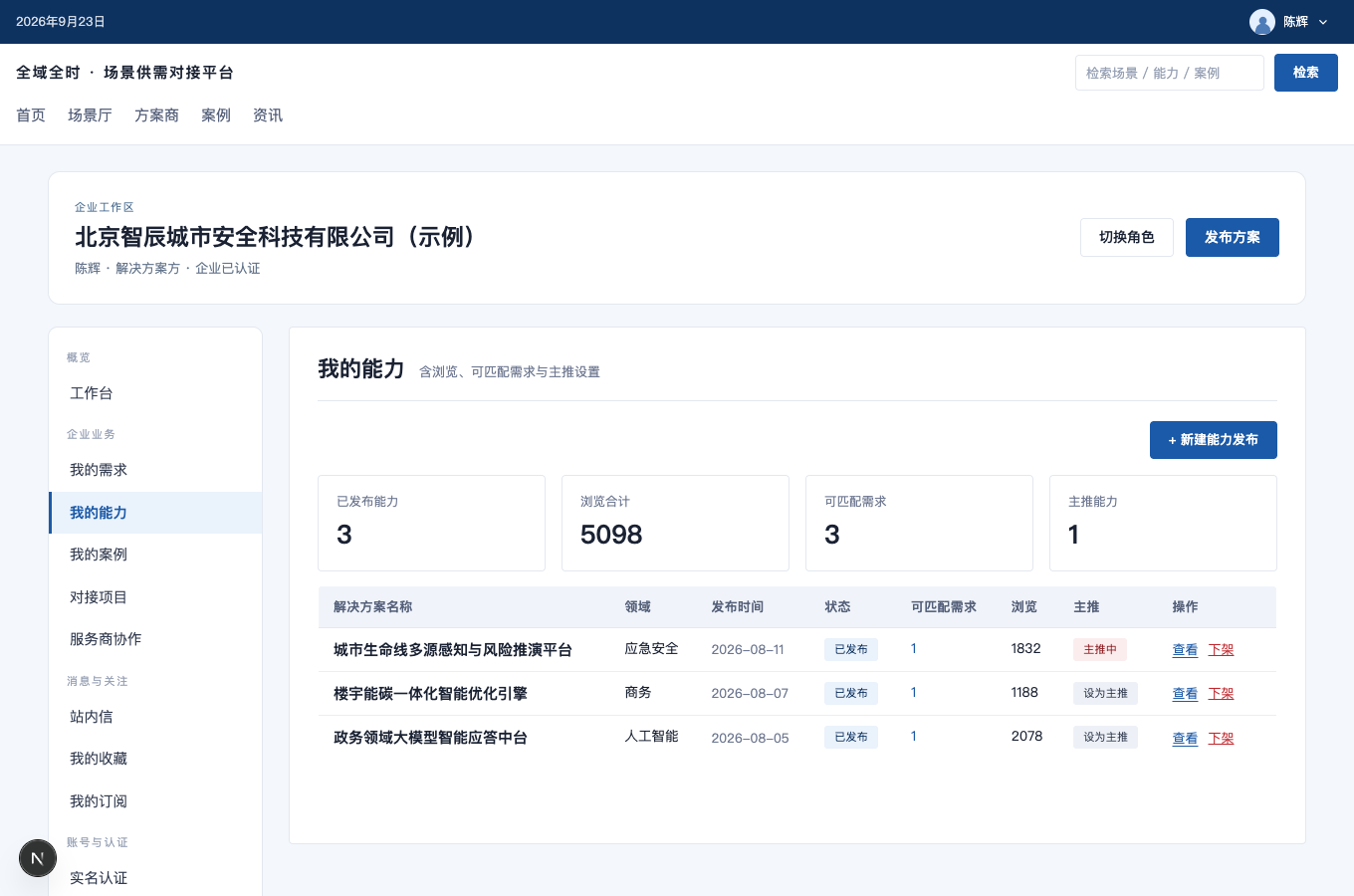1354x896 pixels.
Task: Click 下架 for 楼宇能碳一体化智能优化引擎
Action: [x=1221, y=694]
